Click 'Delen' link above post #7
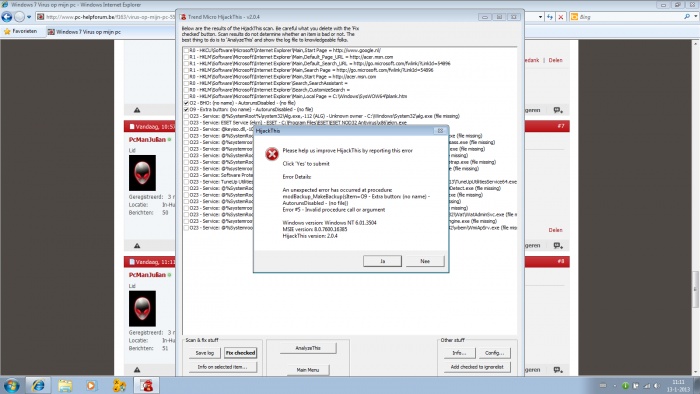Viewport: 700px width, 394px height. coord(555,60)
